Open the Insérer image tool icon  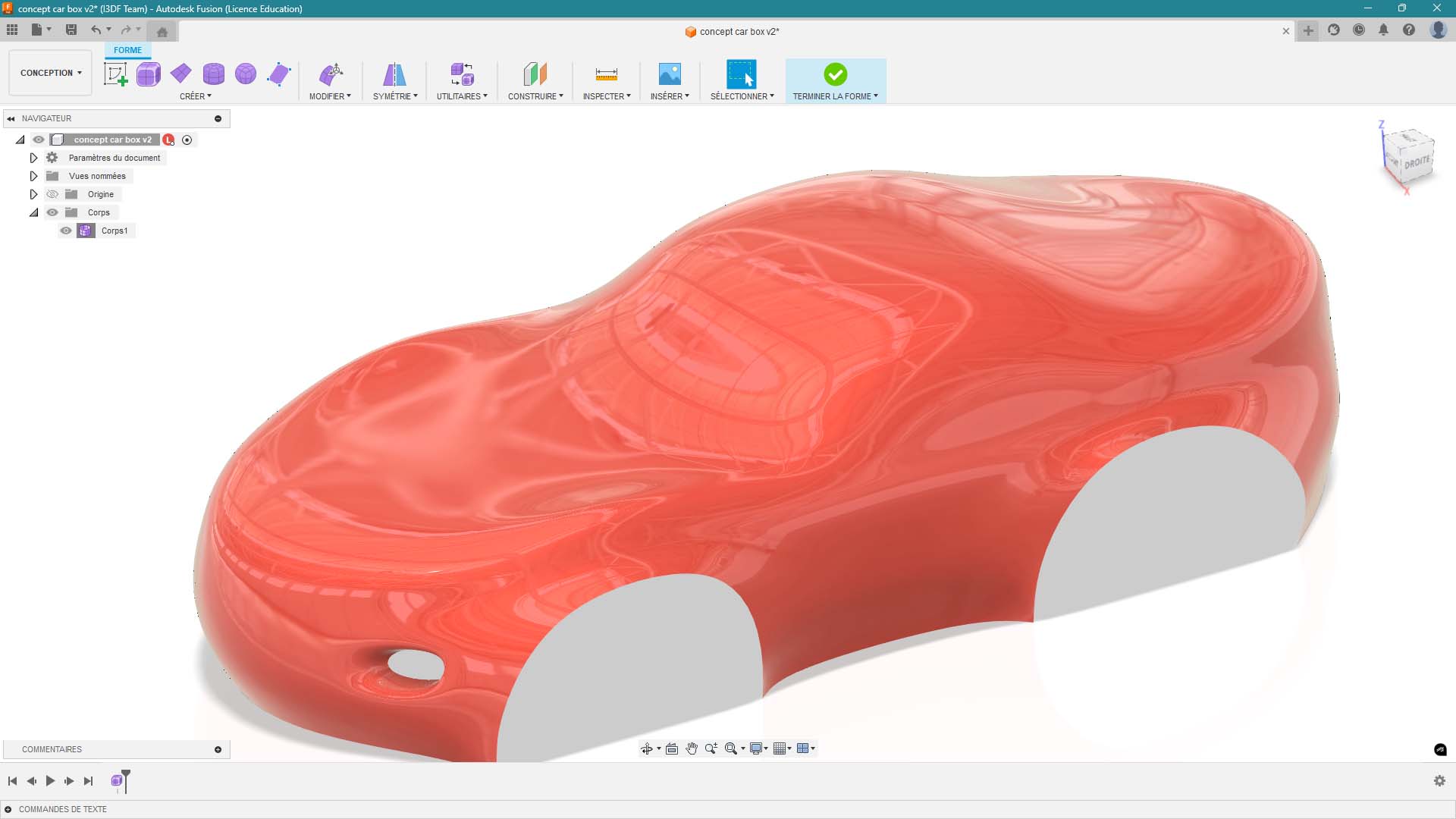(x=670, y=74)
